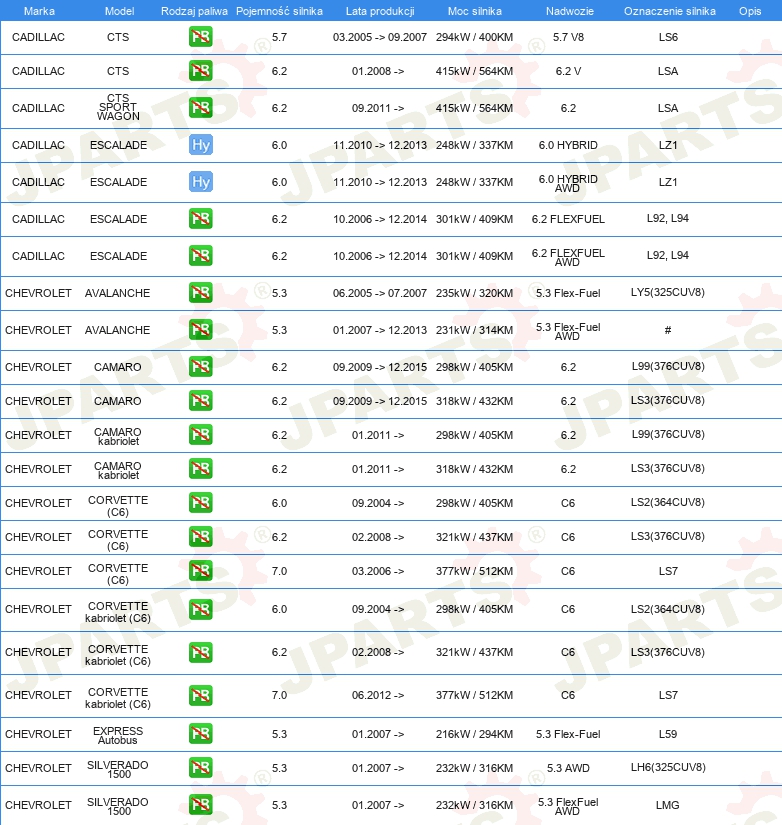
Task: Click petrol icon in Silverado 1500 LH6 row
Action: click(x=200, y=768)
